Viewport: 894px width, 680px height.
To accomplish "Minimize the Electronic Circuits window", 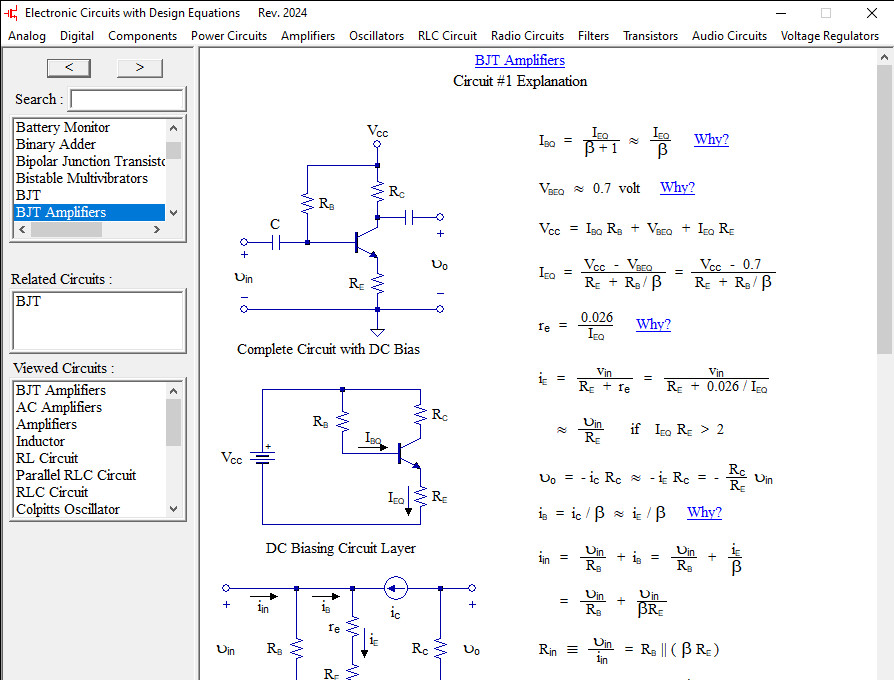I will (781, 13).
